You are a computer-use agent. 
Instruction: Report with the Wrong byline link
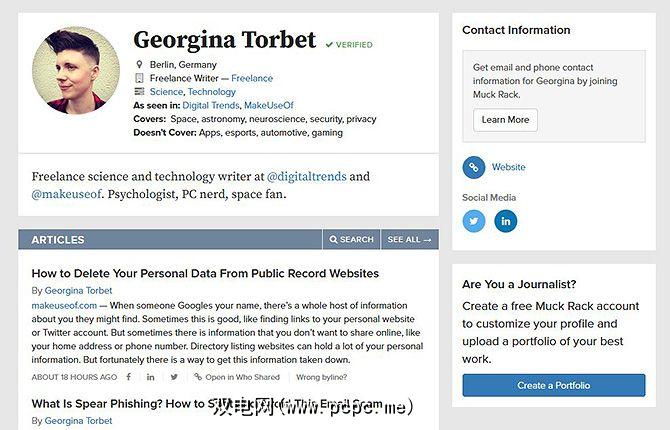[x=320, y=377]
